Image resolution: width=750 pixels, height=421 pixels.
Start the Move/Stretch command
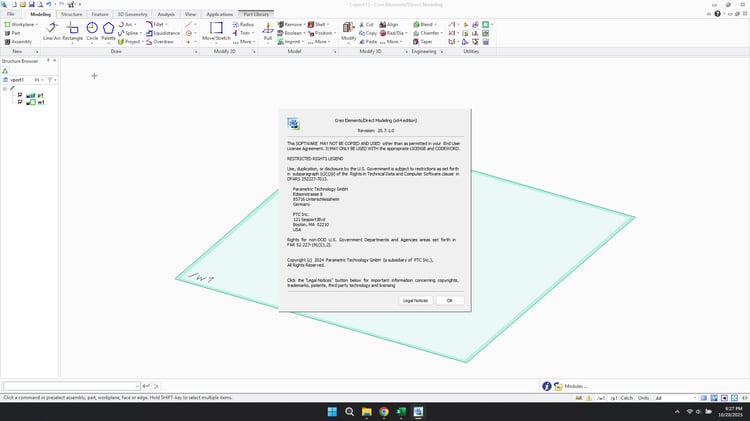pyautogui.click(x=216, y=31)
